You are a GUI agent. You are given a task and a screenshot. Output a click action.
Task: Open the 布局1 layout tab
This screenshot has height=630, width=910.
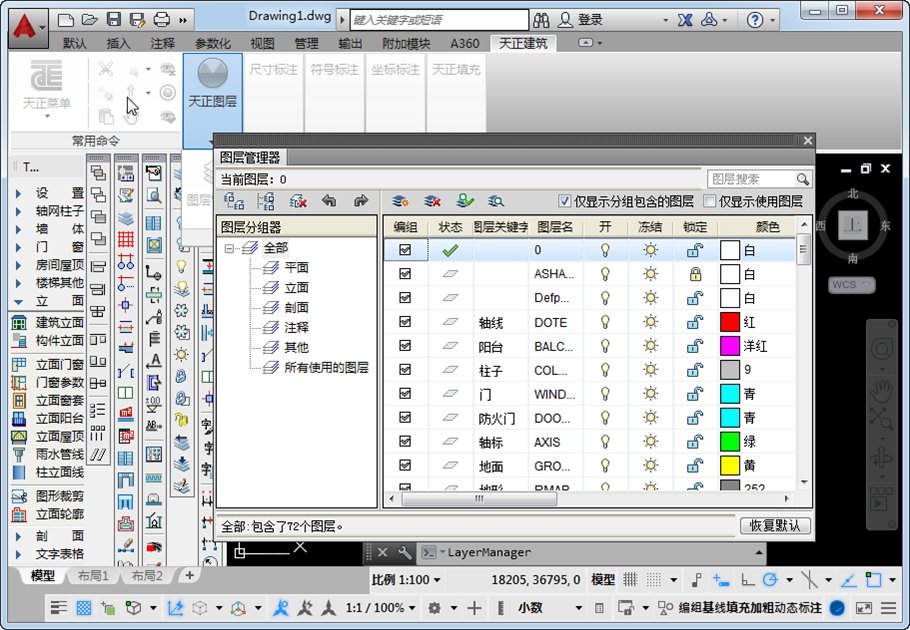click(93, 575)
